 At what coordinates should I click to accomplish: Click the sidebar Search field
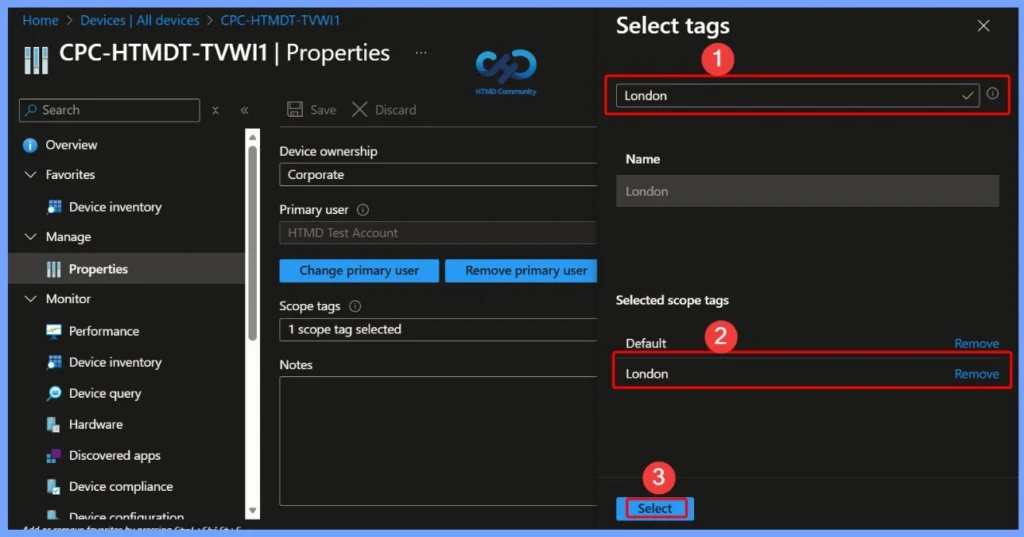[110, 110]
